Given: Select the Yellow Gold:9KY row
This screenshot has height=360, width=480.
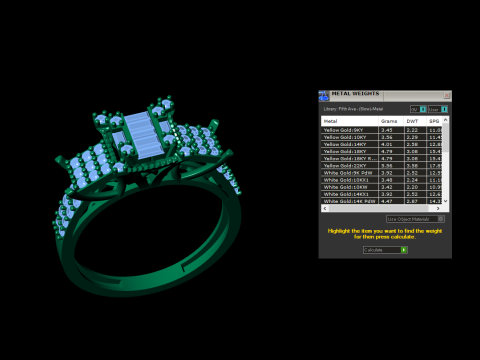Looking at the screenshot, I should [x=382, y=130].
